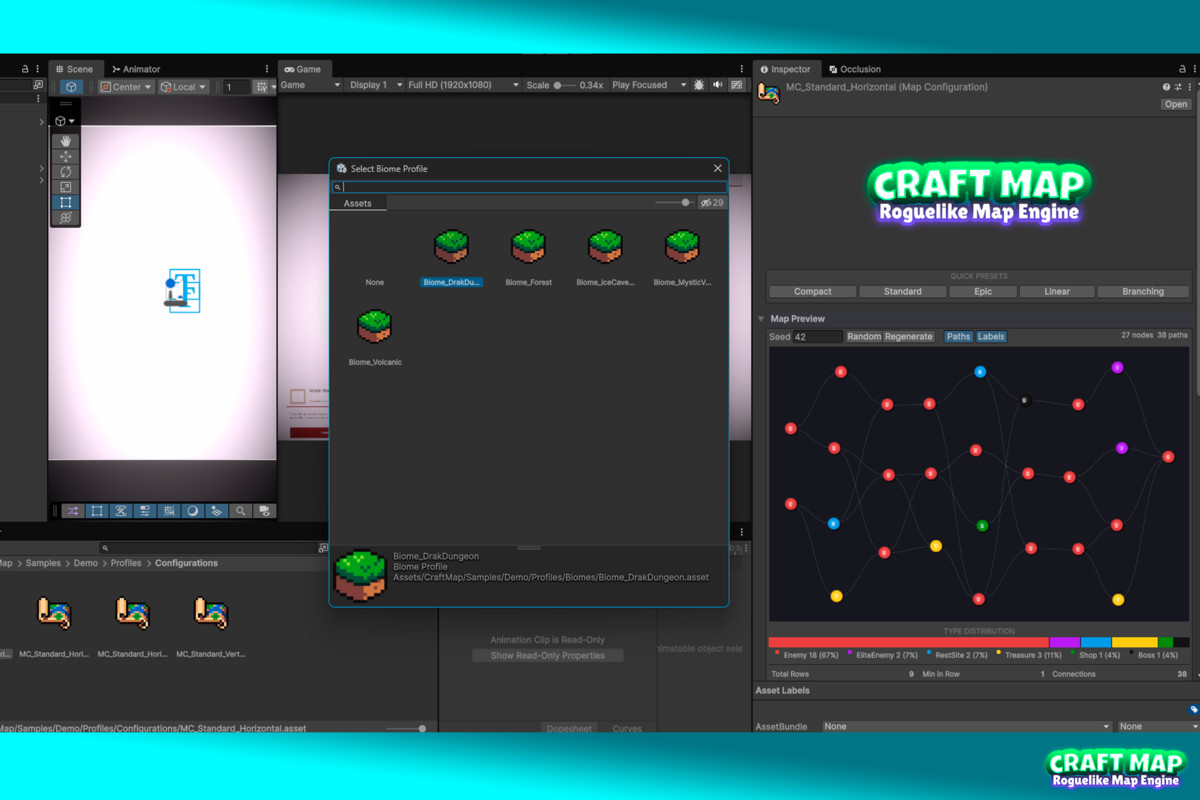The width and height of the screenshot is (1200, 800).
Task: Apply the Compact quick preset
Action: click(x=813, y=292)
